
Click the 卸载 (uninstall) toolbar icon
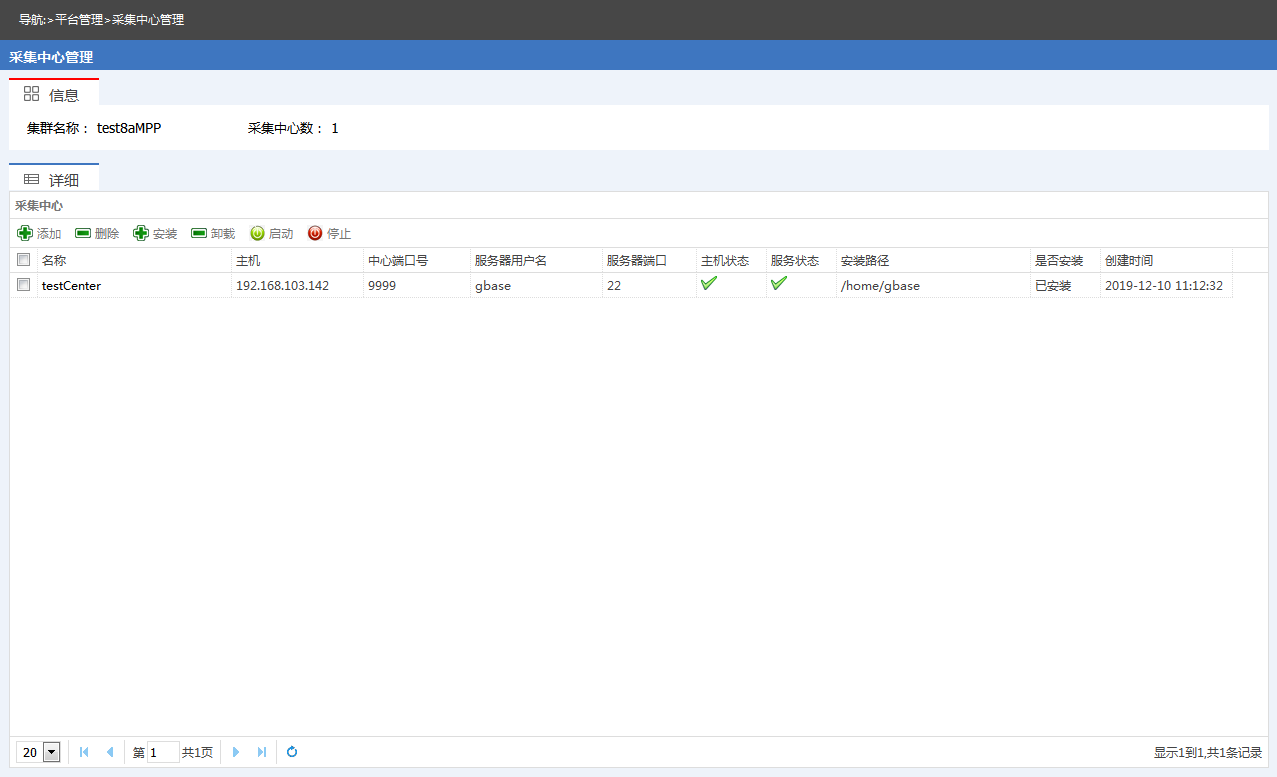(x=199, y=233)
